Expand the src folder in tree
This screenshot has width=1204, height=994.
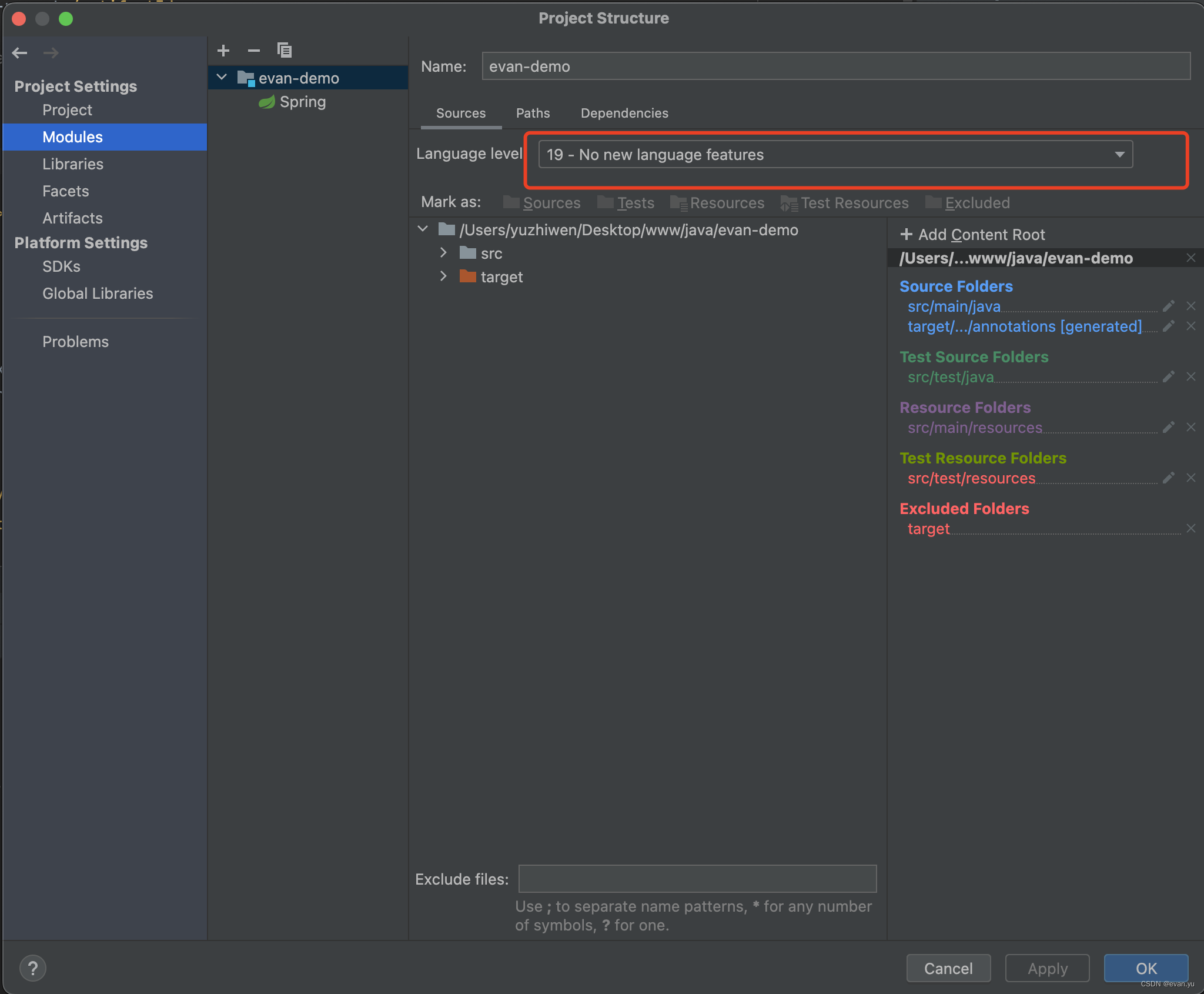[x=444, y=253]
